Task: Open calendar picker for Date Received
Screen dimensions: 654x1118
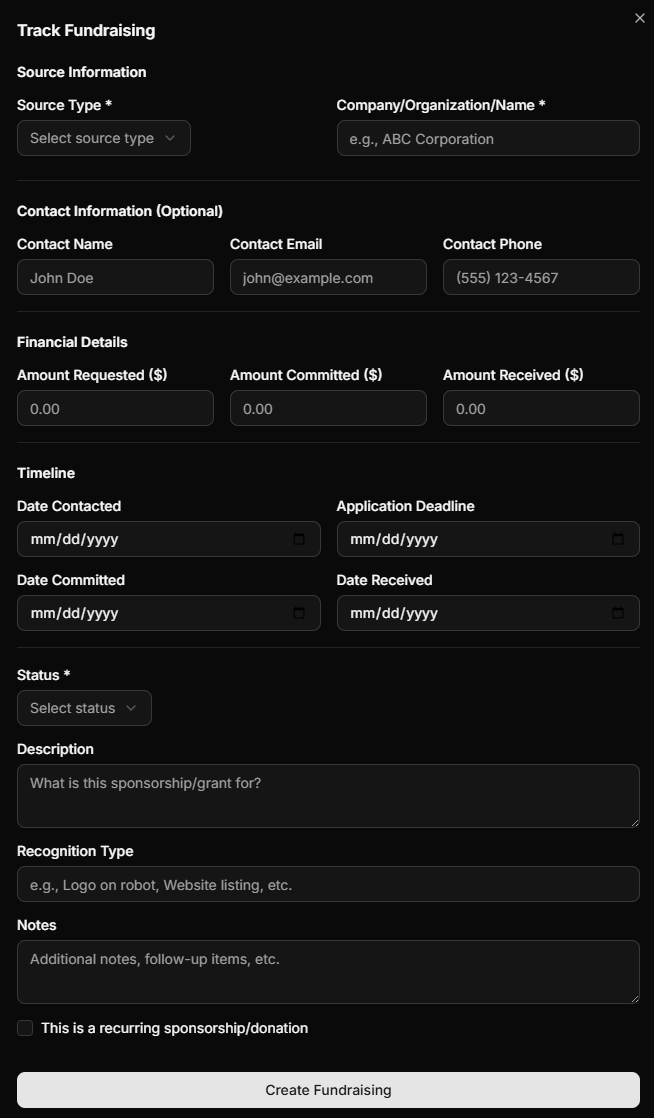Action: click(x=618, y=613)
